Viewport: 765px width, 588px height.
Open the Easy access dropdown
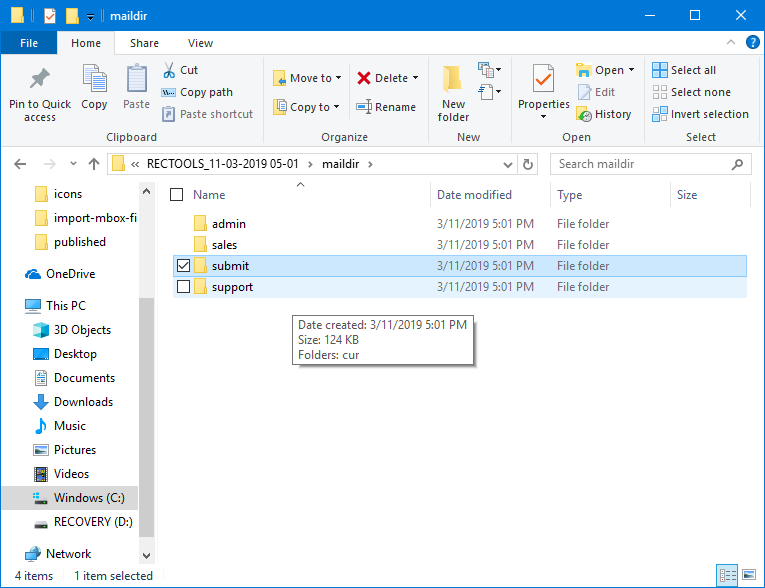489,91
